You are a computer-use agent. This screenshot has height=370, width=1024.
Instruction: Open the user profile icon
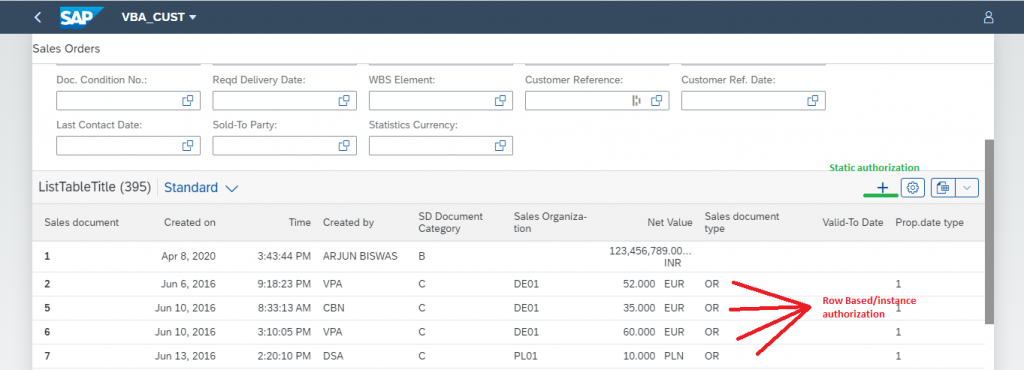pos(988,18)
